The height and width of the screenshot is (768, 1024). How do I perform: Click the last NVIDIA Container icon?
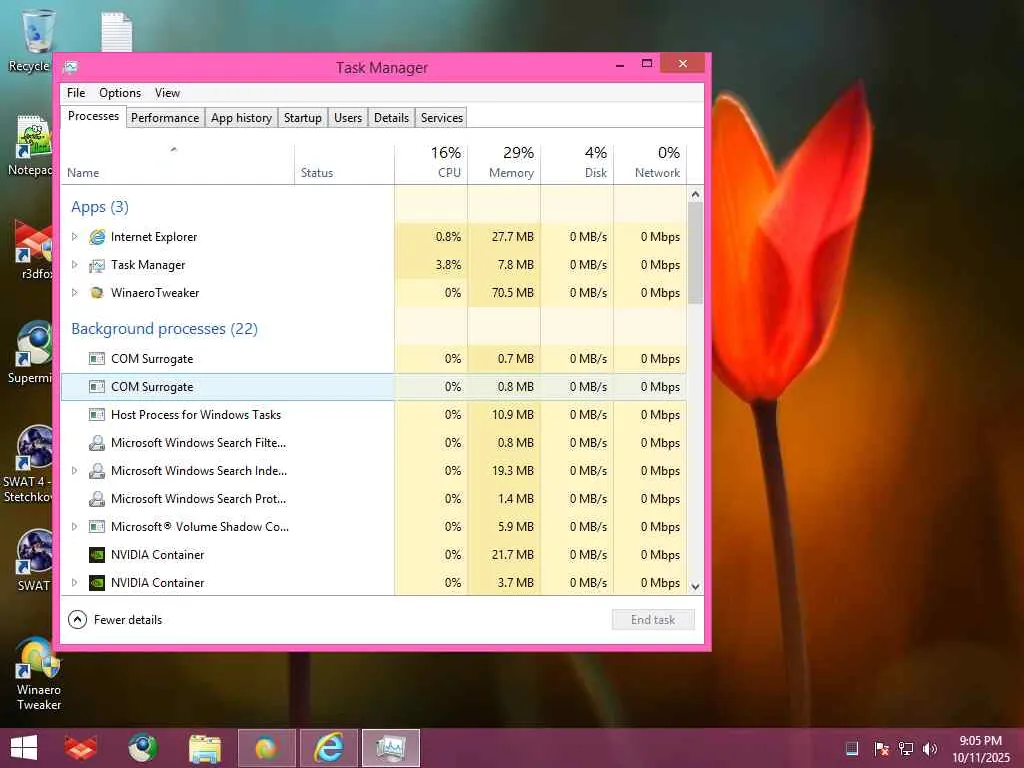pyautogui.click(x=97, y=583)
